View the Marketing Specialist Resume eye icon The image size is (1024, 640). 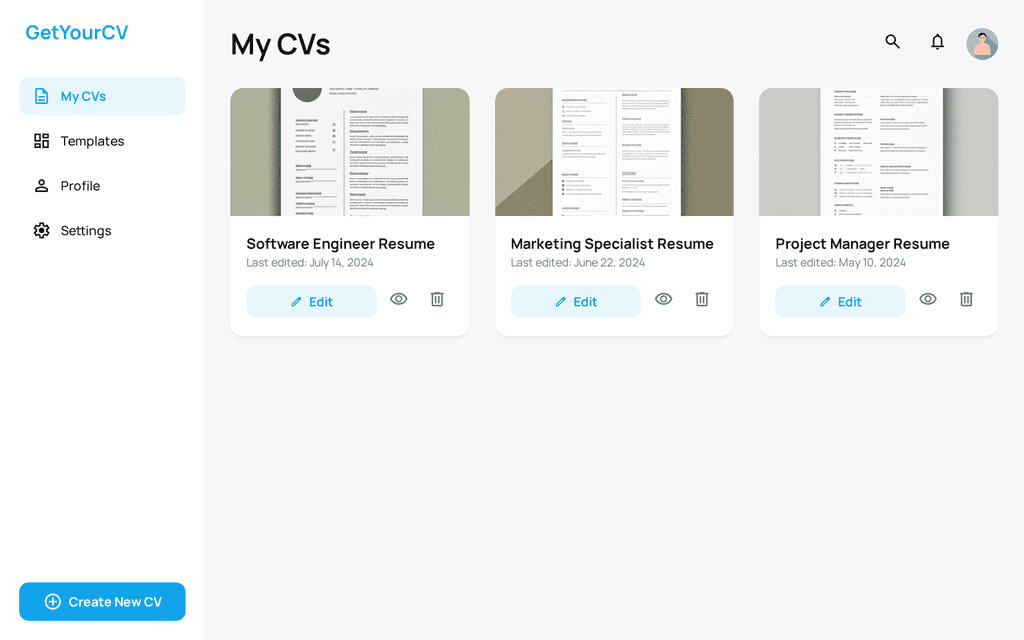(x=663, y=299)
